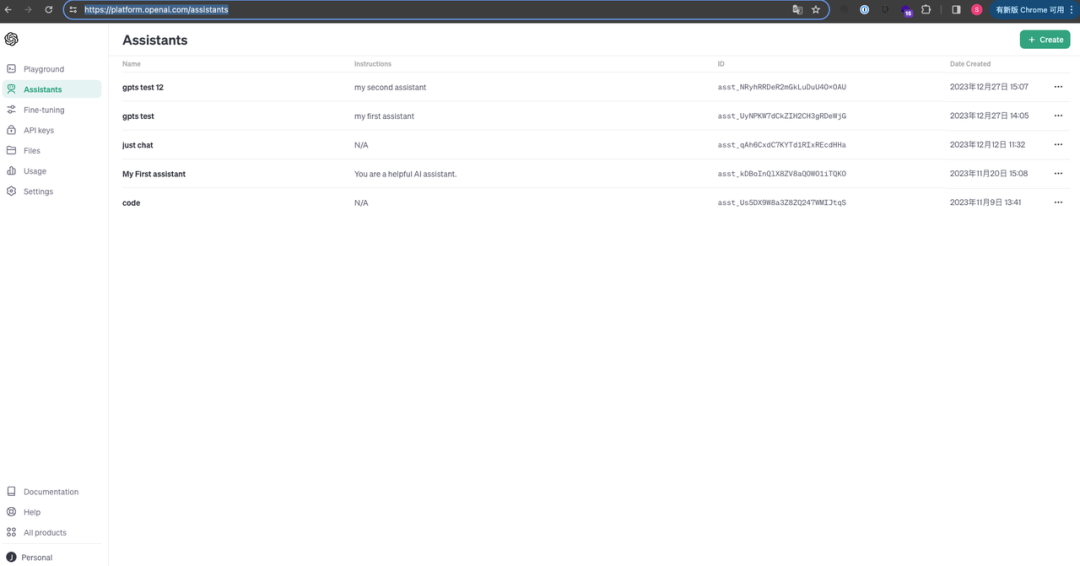This screenshot has height=566, width=1080.
Task: Reload the page with the refresh icon
Action: click(x=48, y=10)
